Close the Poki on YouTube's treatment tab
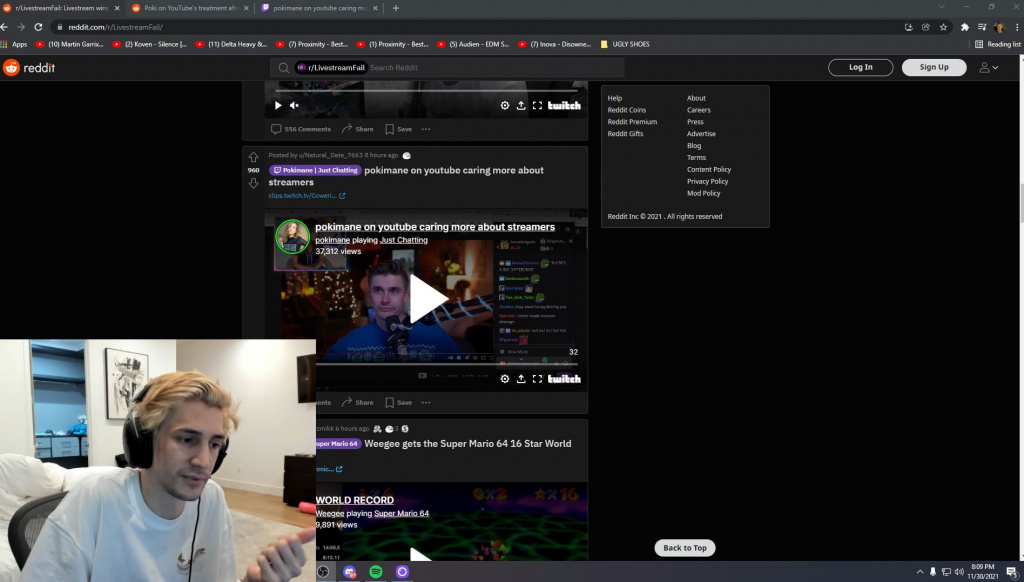Image resolution: width=1024 pixels, height=582 pixels. [246, 8]
